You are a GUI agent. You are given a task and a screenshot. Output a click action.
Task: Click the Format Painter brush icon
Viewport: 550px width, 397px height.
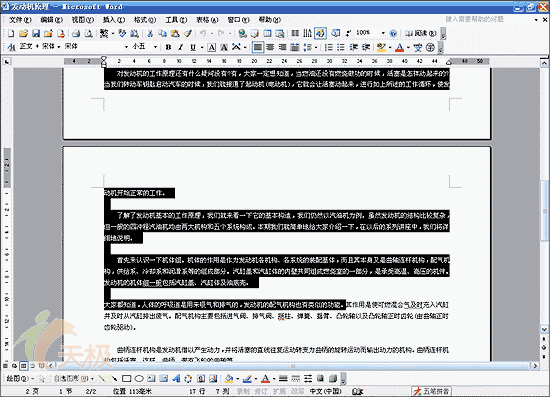(x=188, y=33)
